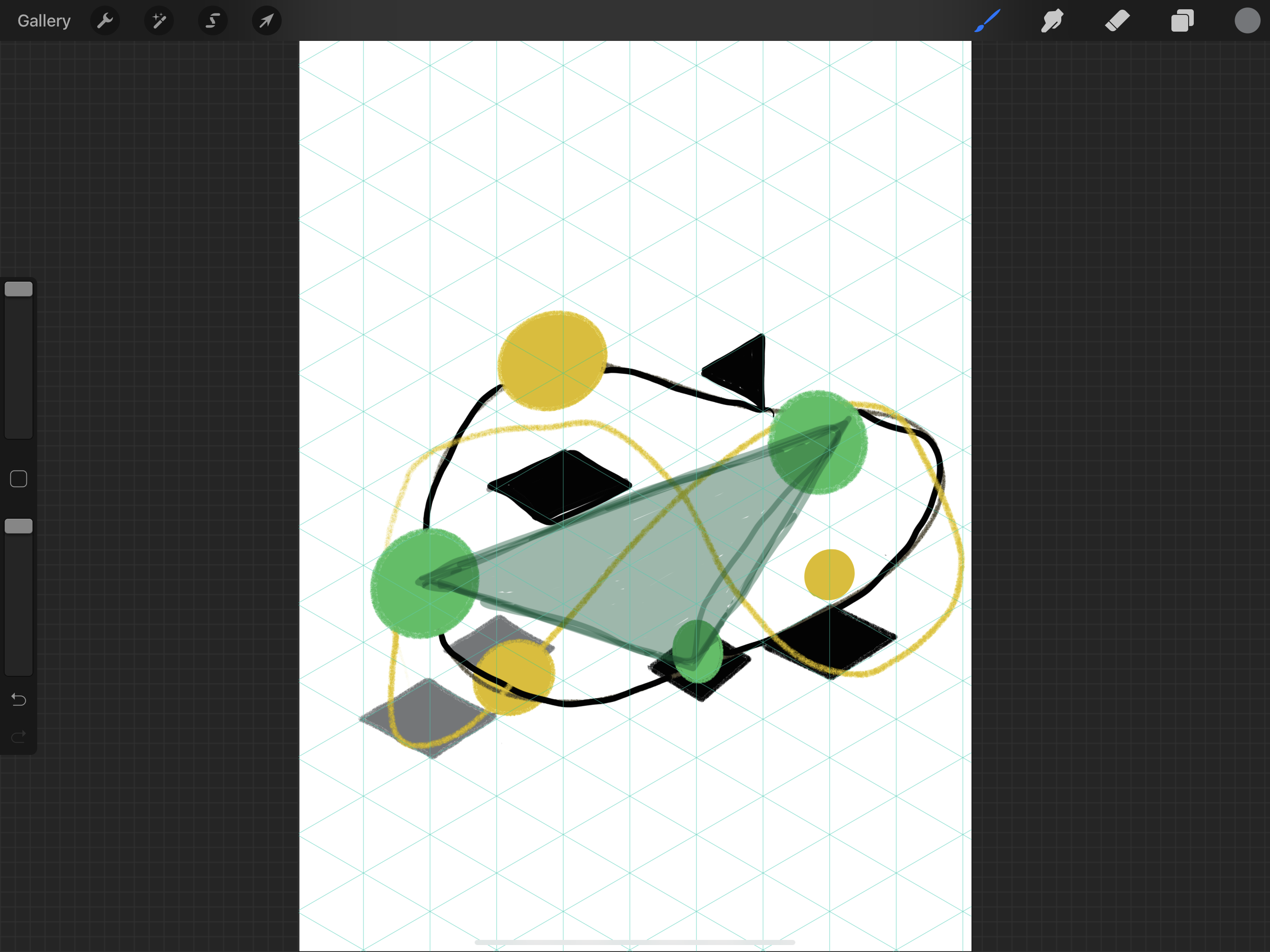Activate the Transform arrow tool

[x=266, y=21]
